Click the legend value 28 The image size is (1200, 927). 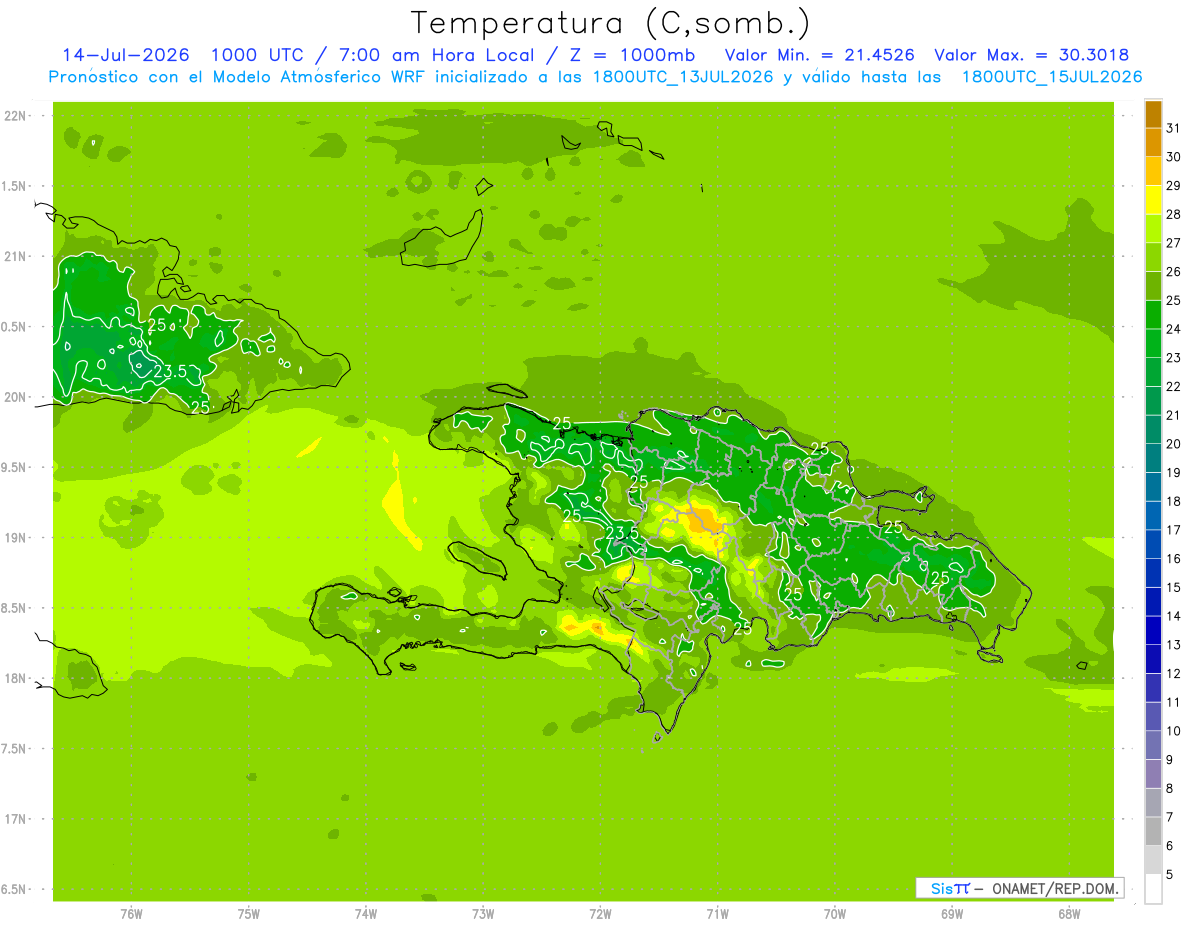point(1173,214)
